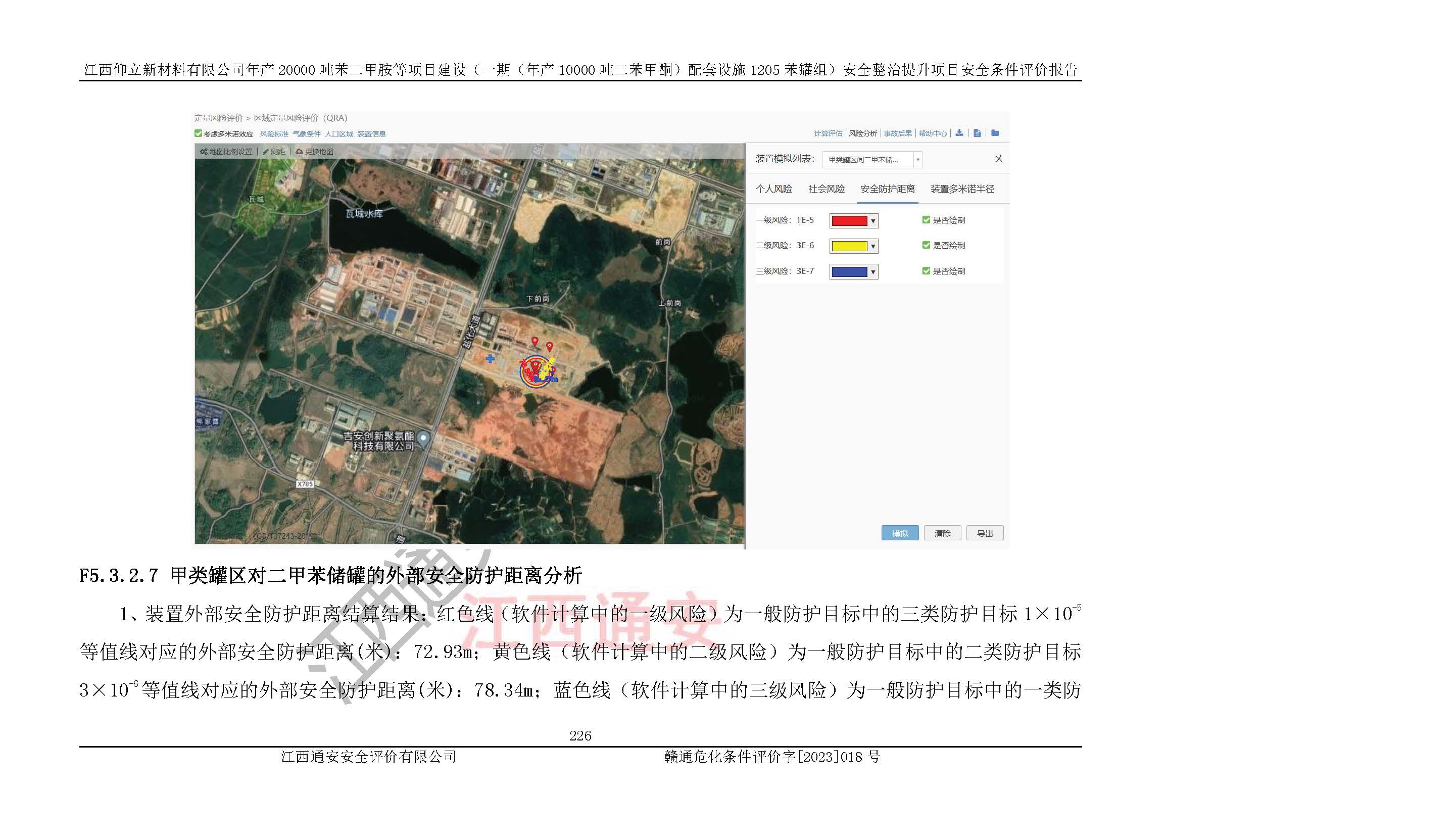The height and width of the screenshot is (836, 1456).
Task: Click the 导出 export button
Action: pos(984,533)
